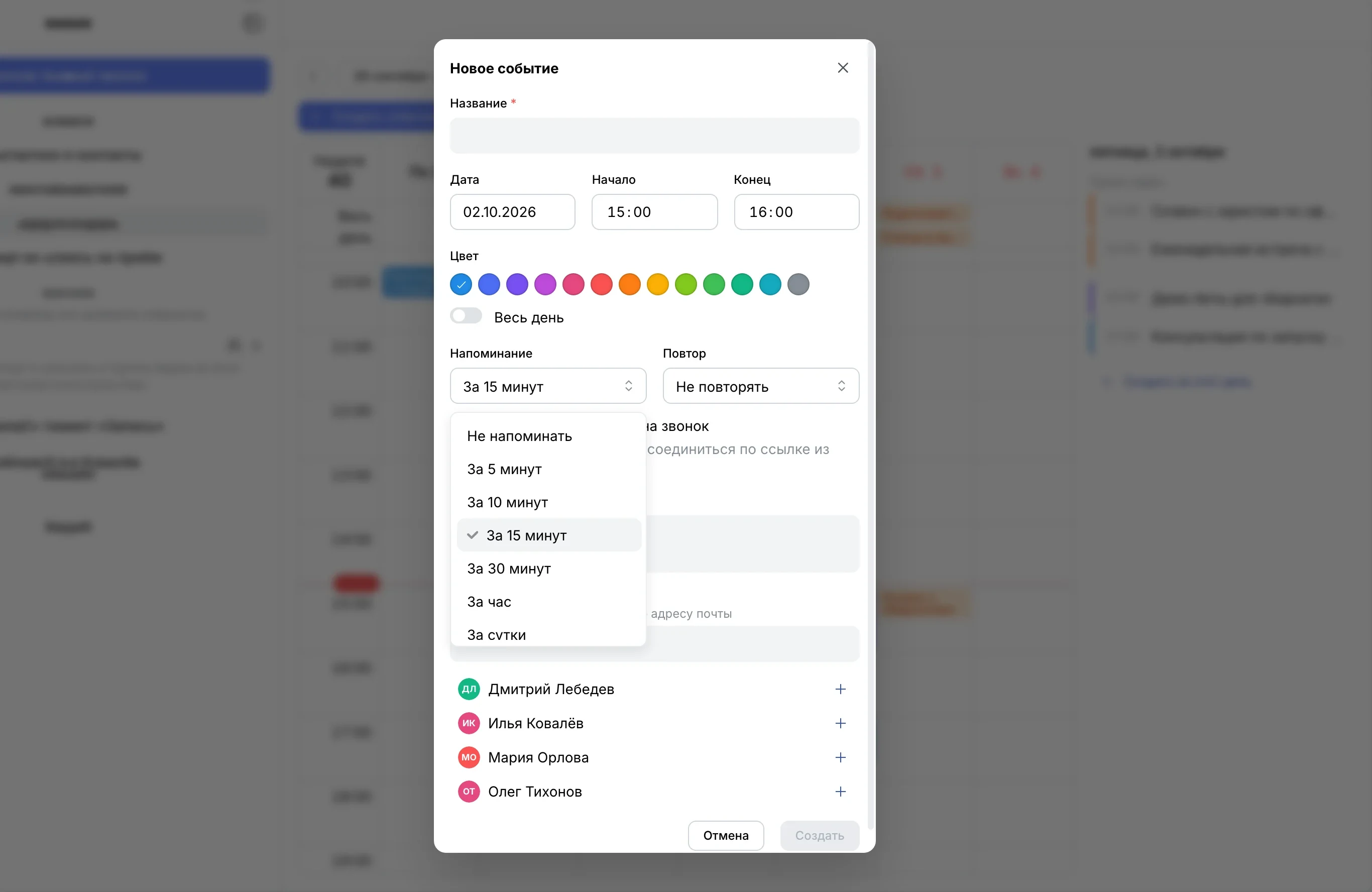This screenshot has width=1372, height=892.
Task: Select the checked blue color swatch
Action: [x=461, y=284]
